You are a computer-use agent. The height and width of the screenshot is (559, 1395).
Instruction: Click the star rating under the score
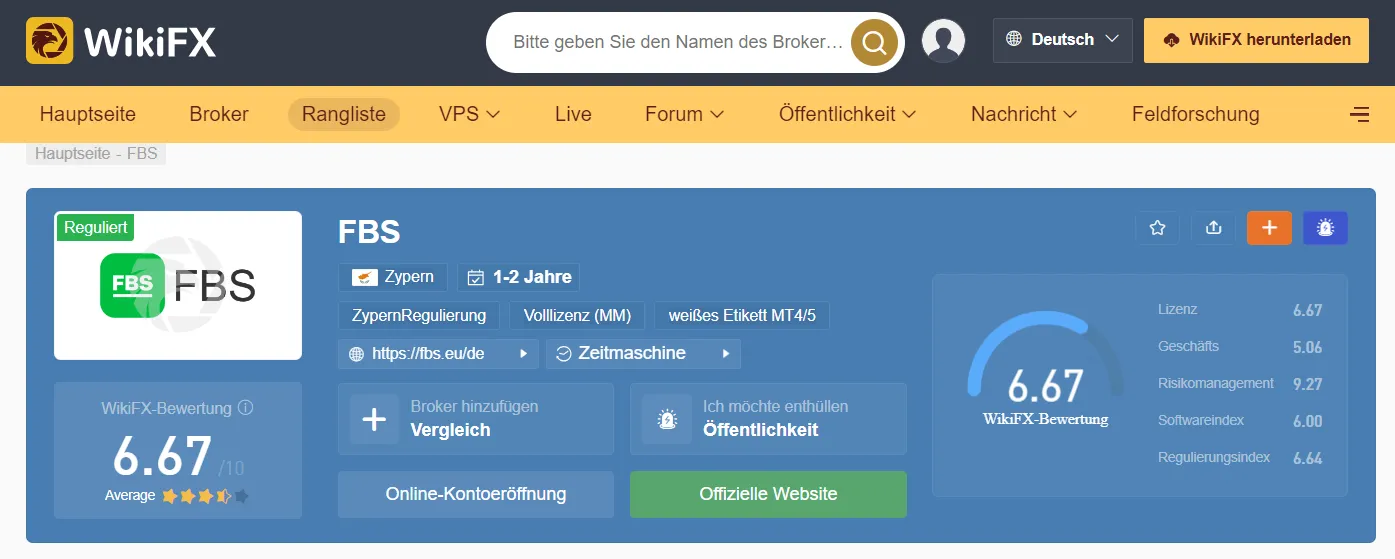[x=205, y=496]
